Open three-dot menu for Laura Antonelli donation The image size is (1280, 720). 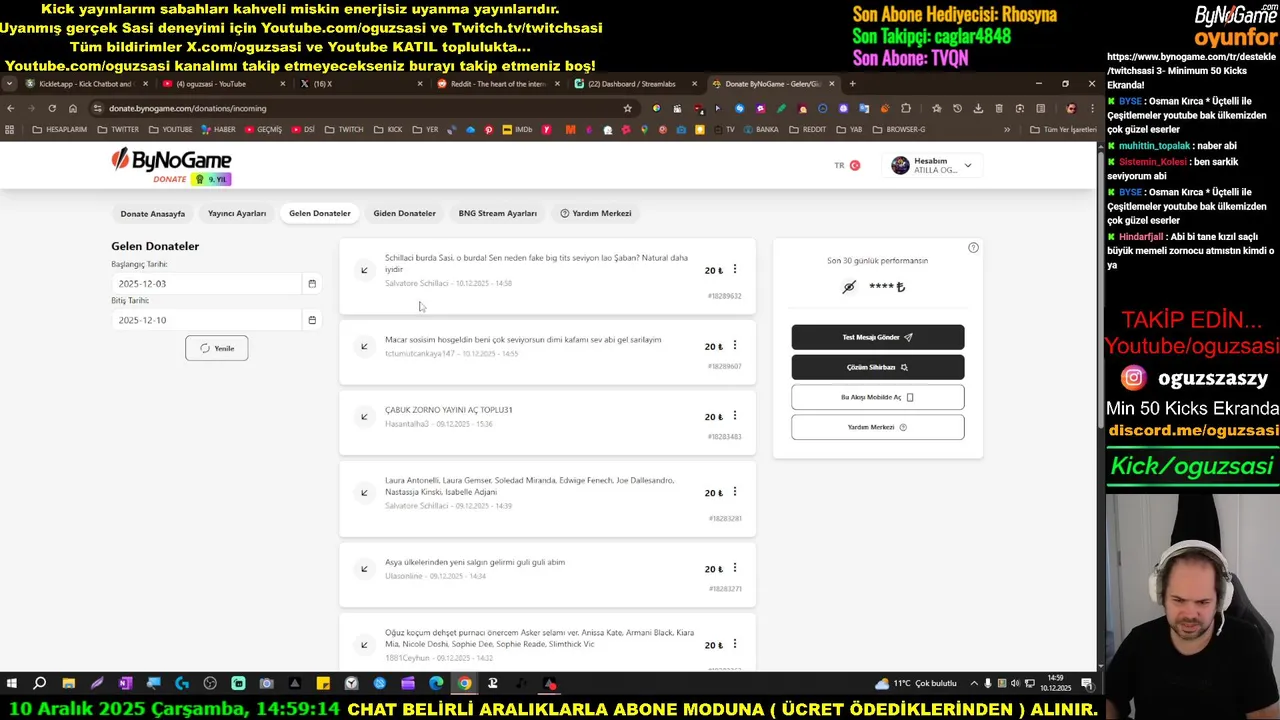(x=735, y=492)
